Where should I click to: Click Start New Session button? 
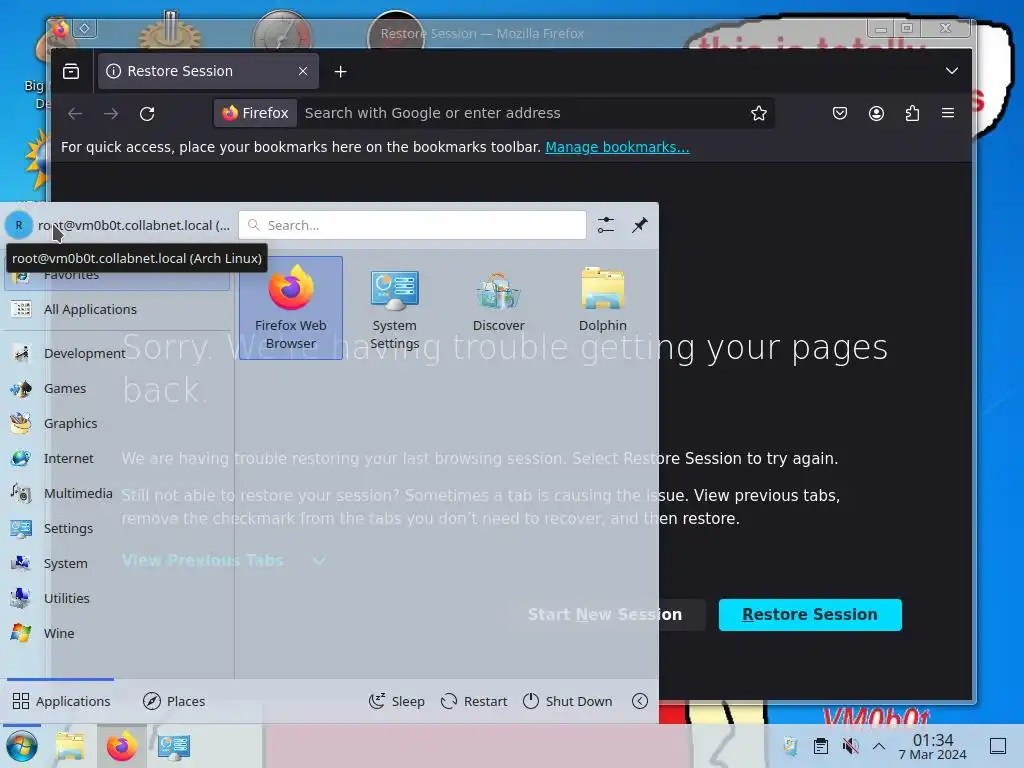[605, 615]
